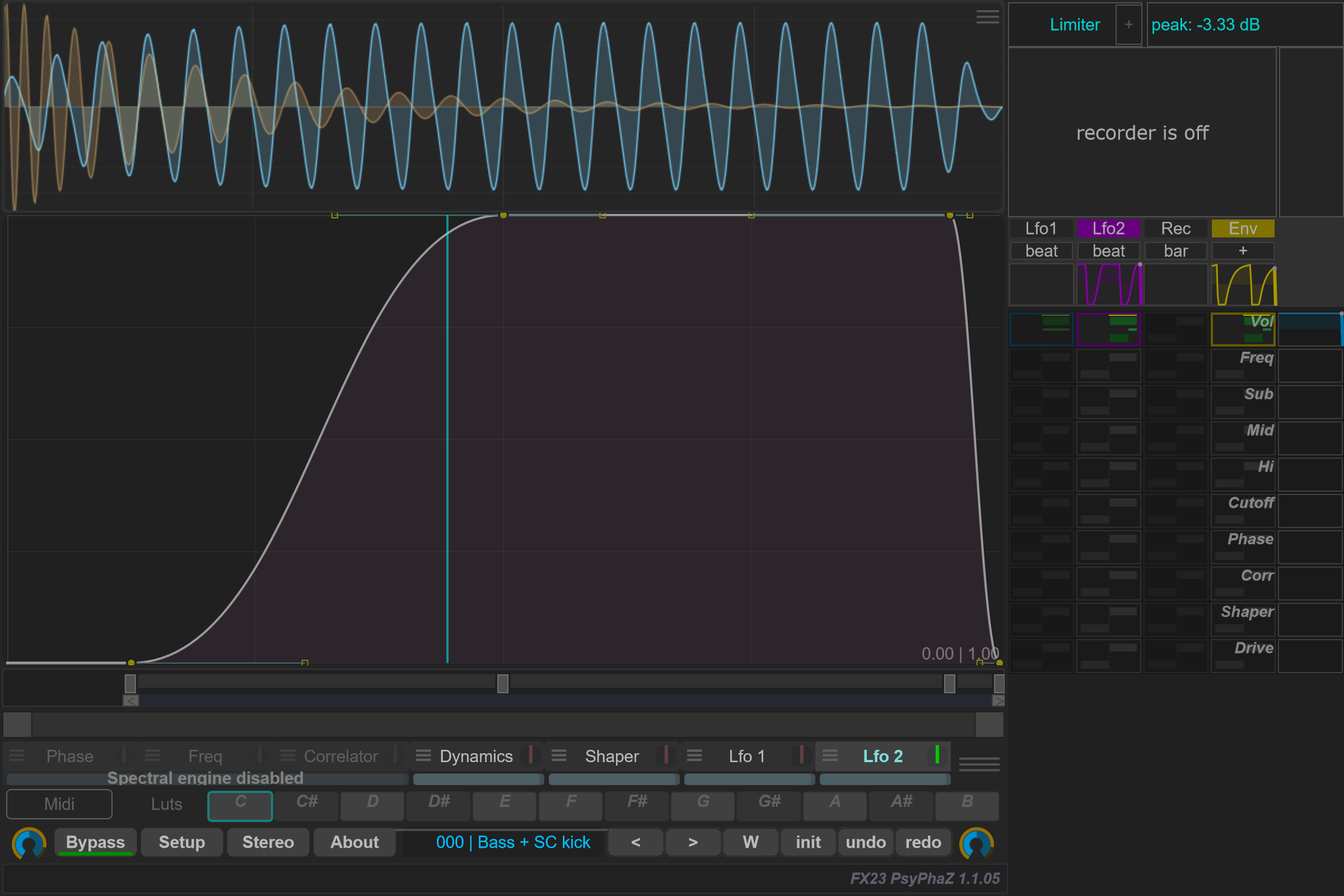The height and width of the screenshot is (896, 1344).
Task: Click the Setup button
Action: pos(181,842)
